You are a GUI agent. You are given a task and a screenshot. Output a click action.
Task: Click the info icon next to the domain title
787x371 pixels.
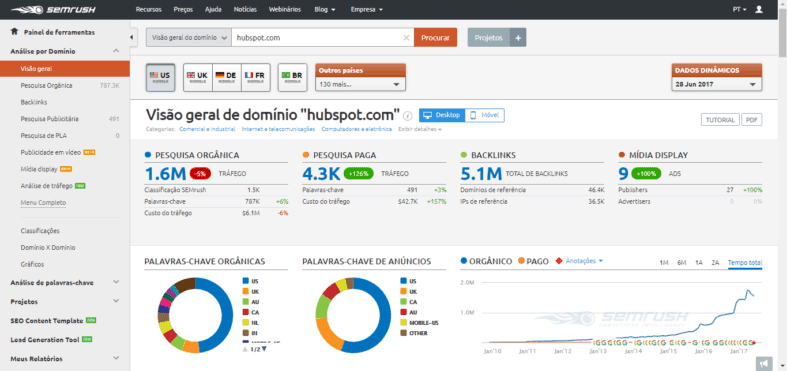coord(408,116)
